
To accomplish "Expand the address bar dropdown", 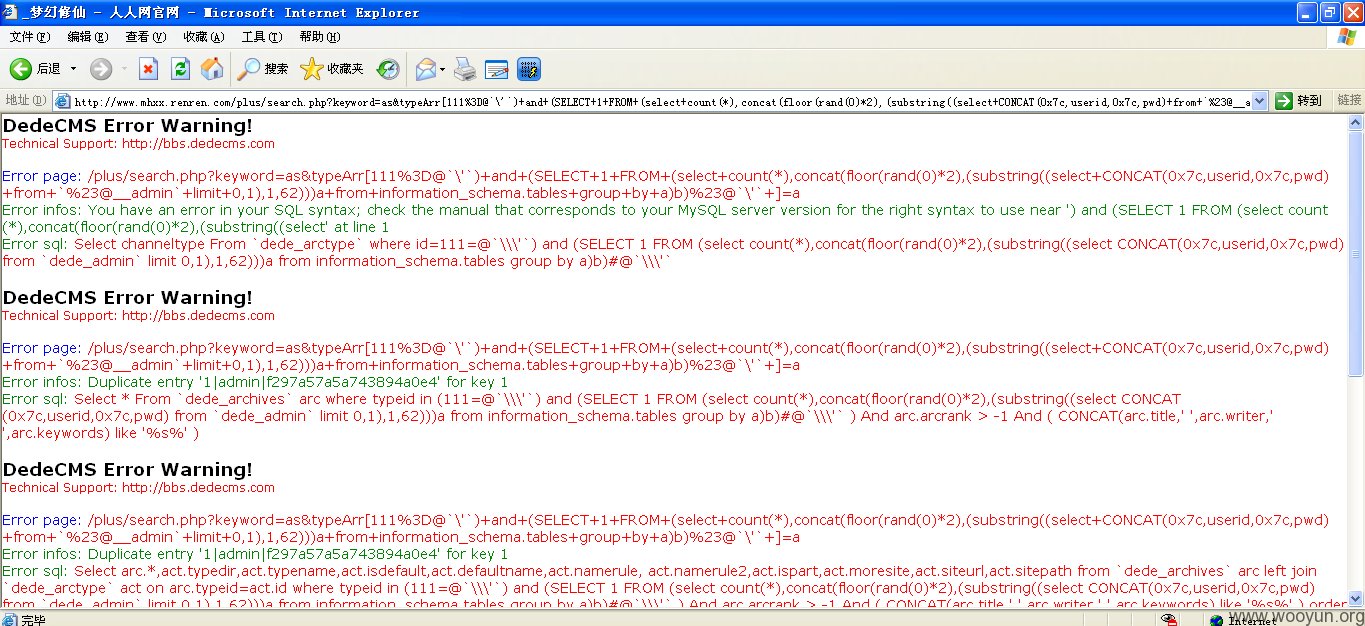I will click(1259, 101).
